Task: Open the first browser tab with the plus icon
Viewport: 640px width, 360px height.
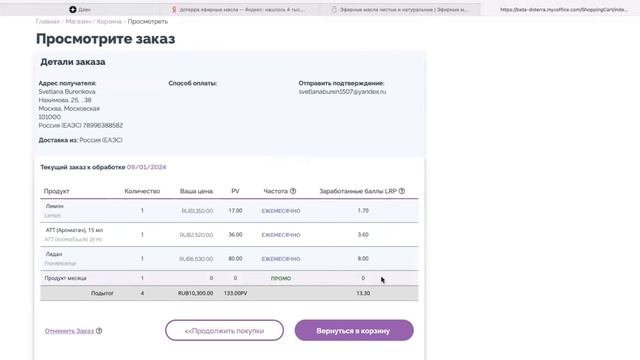Action: pyautogui.click(x=80, y=9)
